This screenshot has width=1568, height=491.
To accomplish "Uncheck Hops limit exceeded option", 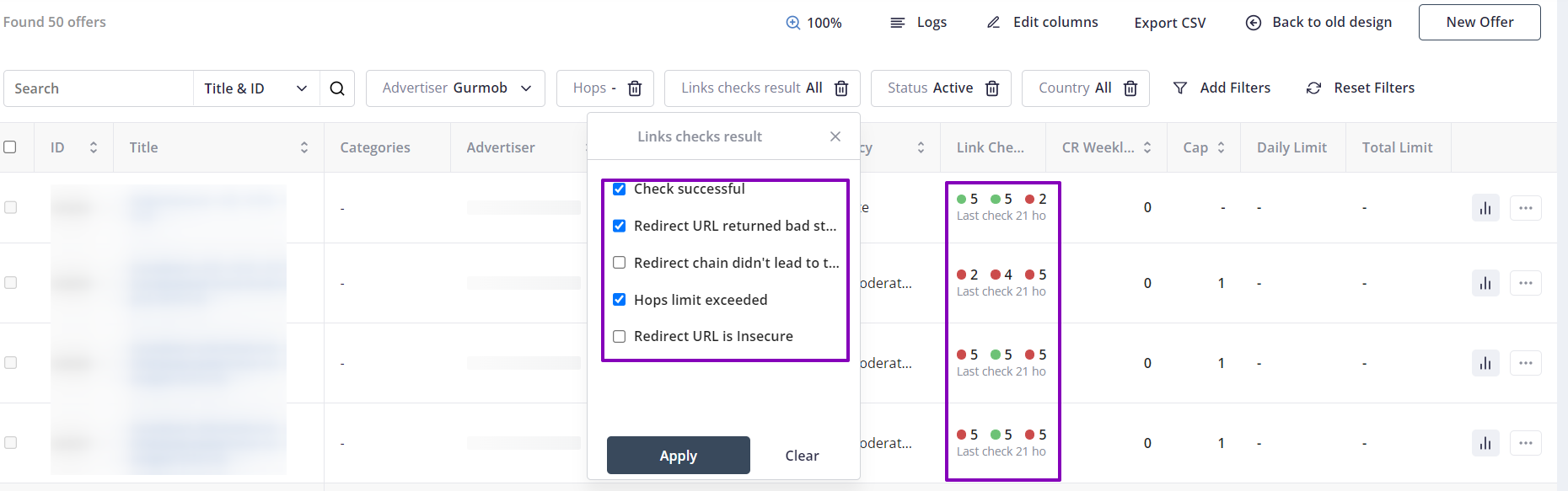I will point(620,300).
